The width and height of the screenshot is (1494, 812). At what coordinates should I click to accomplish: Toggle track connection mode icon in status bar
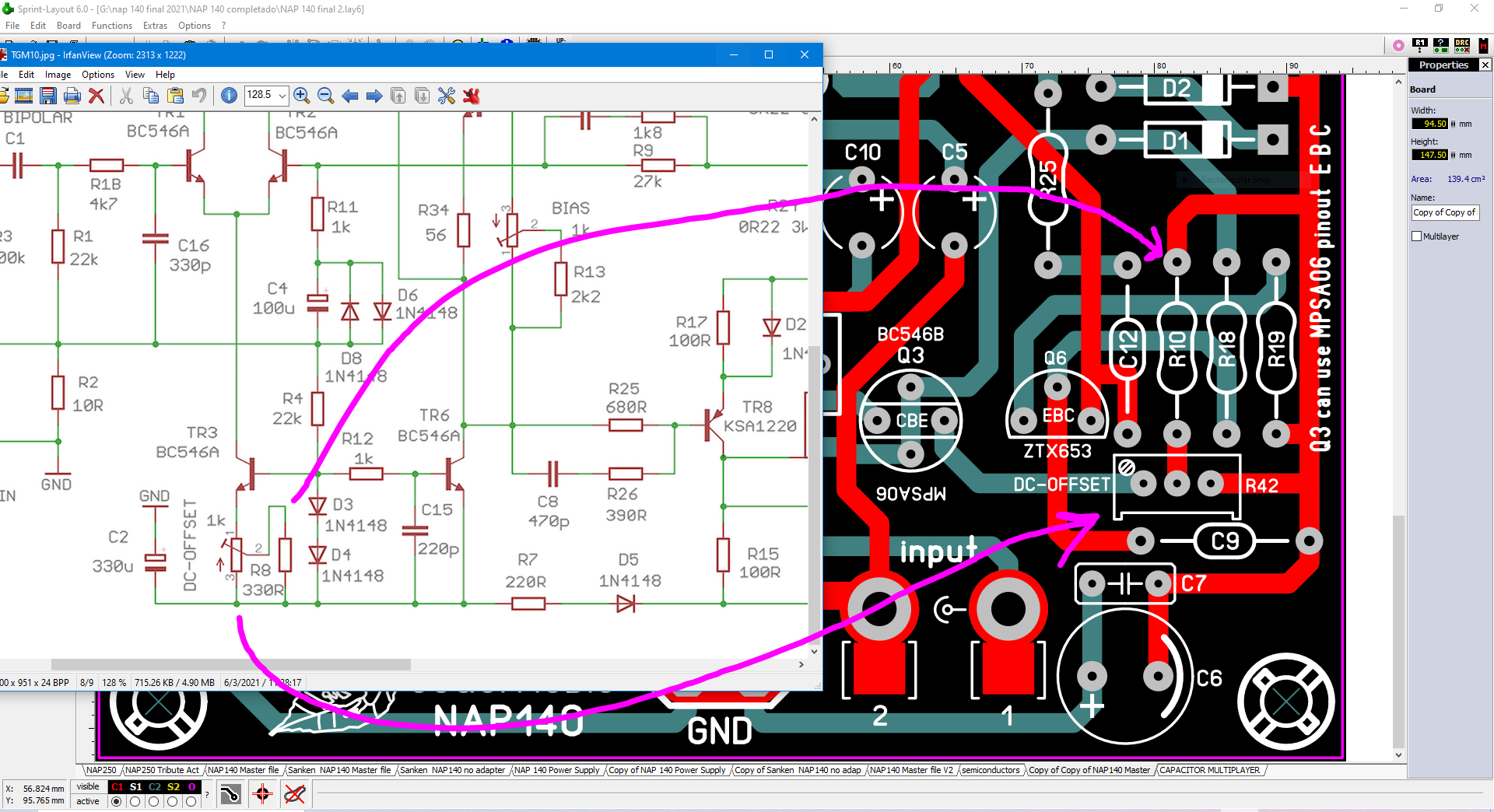(x=231, y=794)
